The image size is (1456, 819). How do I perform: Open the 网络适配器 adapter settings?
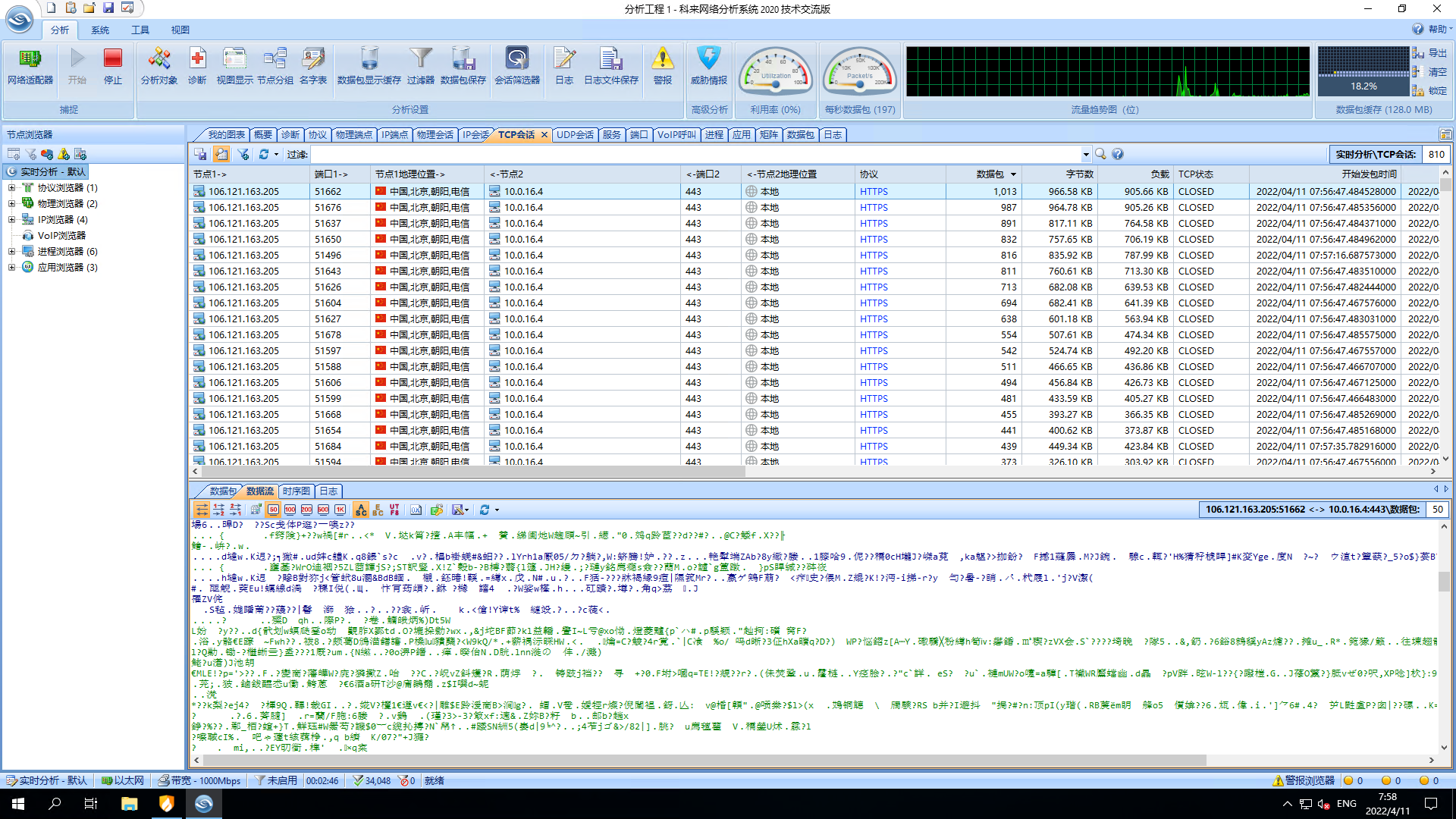30,67
